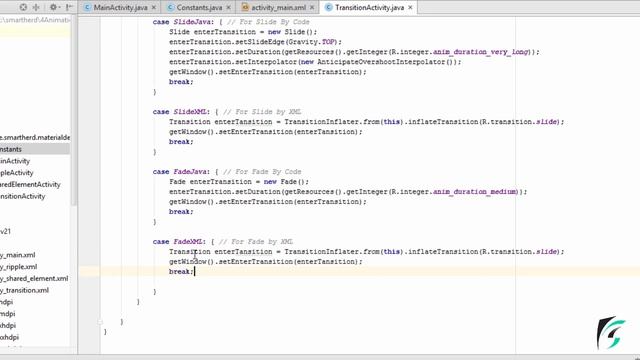Select the smartherd.materialde package in project tree

[35, 138]
